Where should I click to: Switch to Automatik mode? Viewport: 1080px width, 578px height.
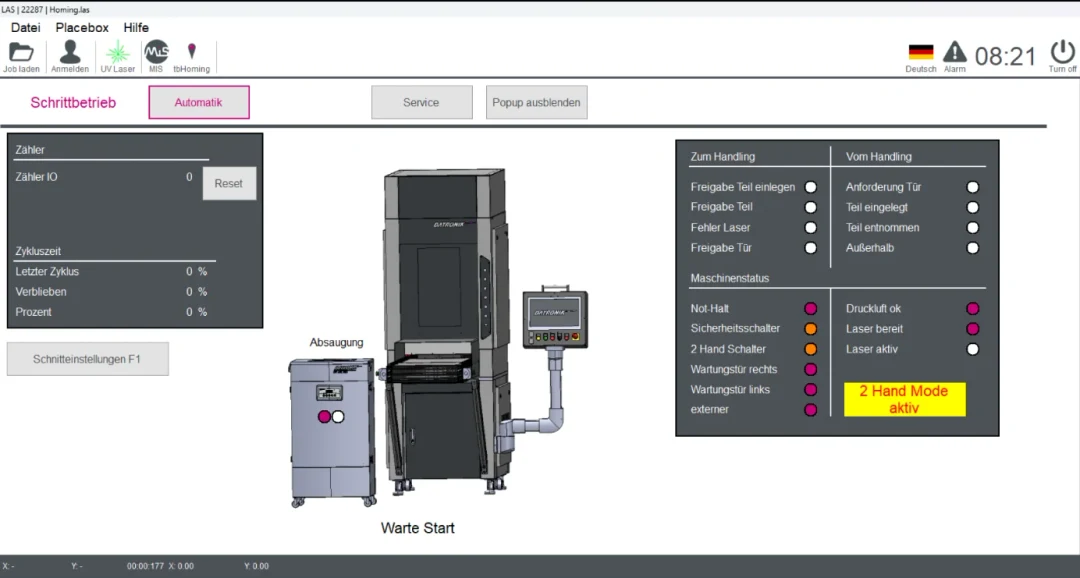[x=199, y=102]
